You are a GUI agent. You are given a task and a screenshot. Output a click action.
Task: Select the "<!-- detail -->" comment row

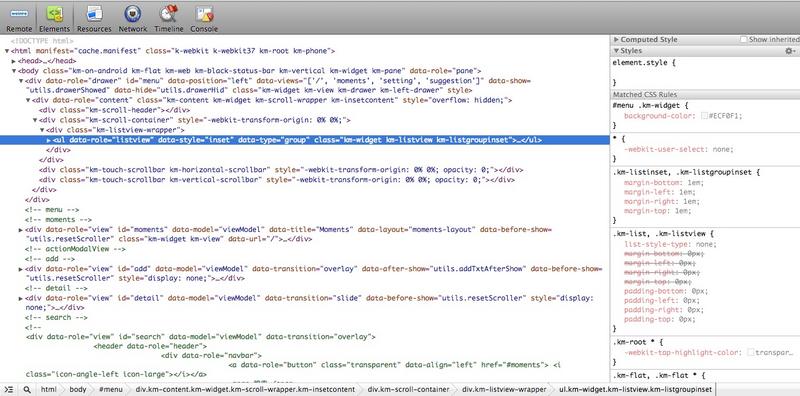pos(56,288)
